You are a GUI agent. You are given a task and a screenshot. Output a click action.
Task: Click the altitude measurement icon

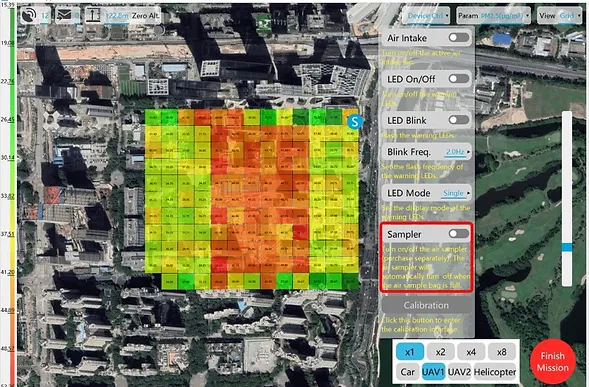pos(93,15)
